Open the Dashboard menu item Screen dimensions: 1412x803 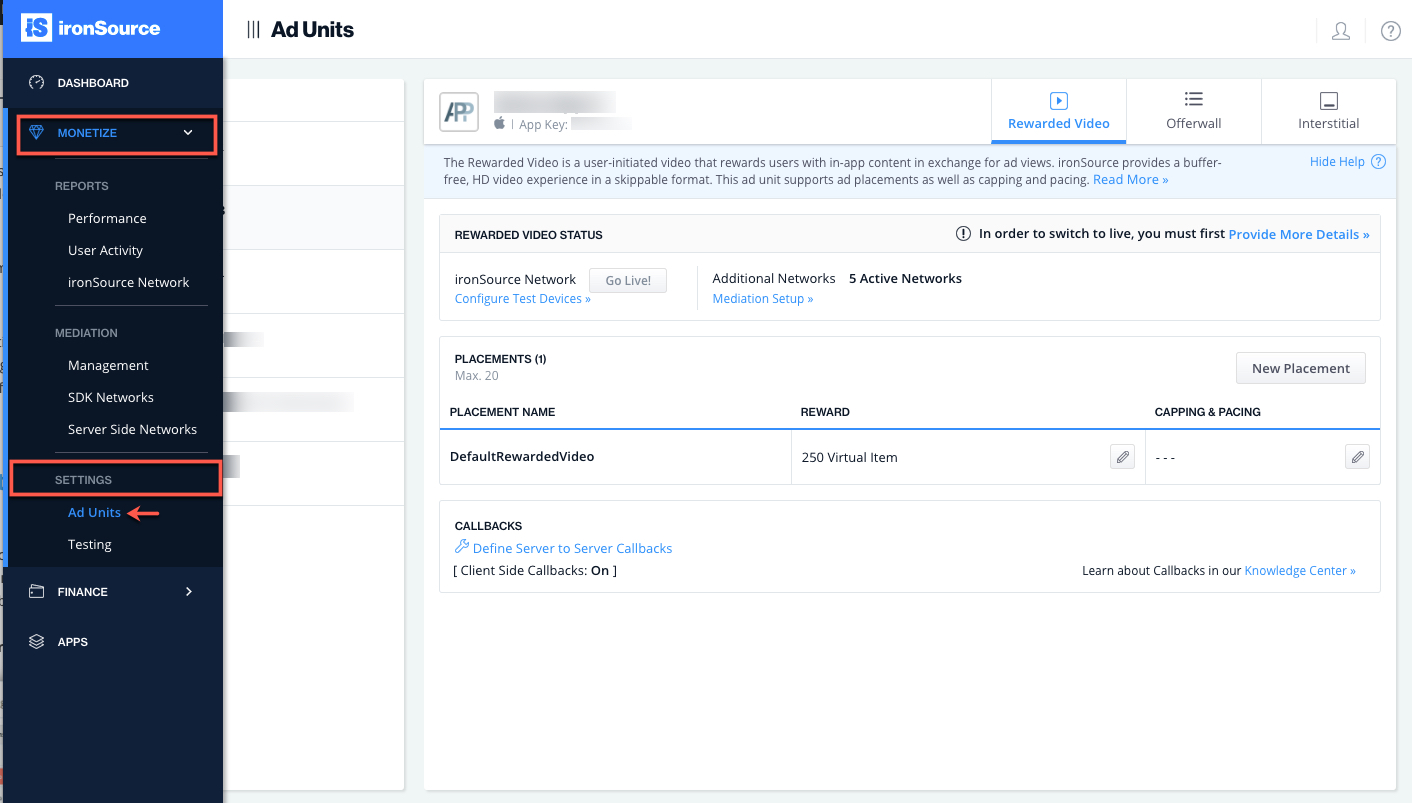[93, 83]
